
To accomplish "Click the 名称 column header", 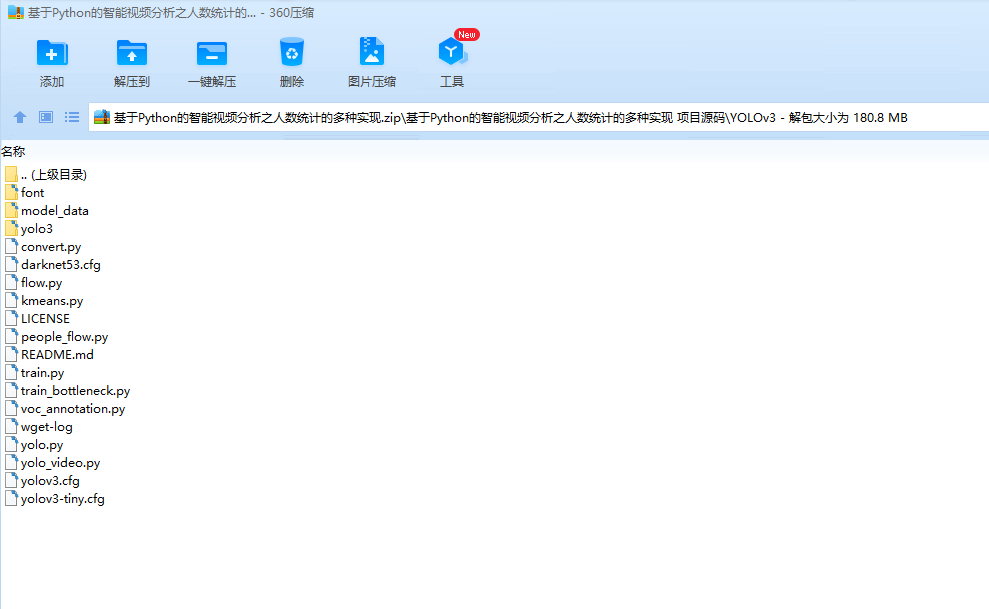I will (x=13, y=151).
